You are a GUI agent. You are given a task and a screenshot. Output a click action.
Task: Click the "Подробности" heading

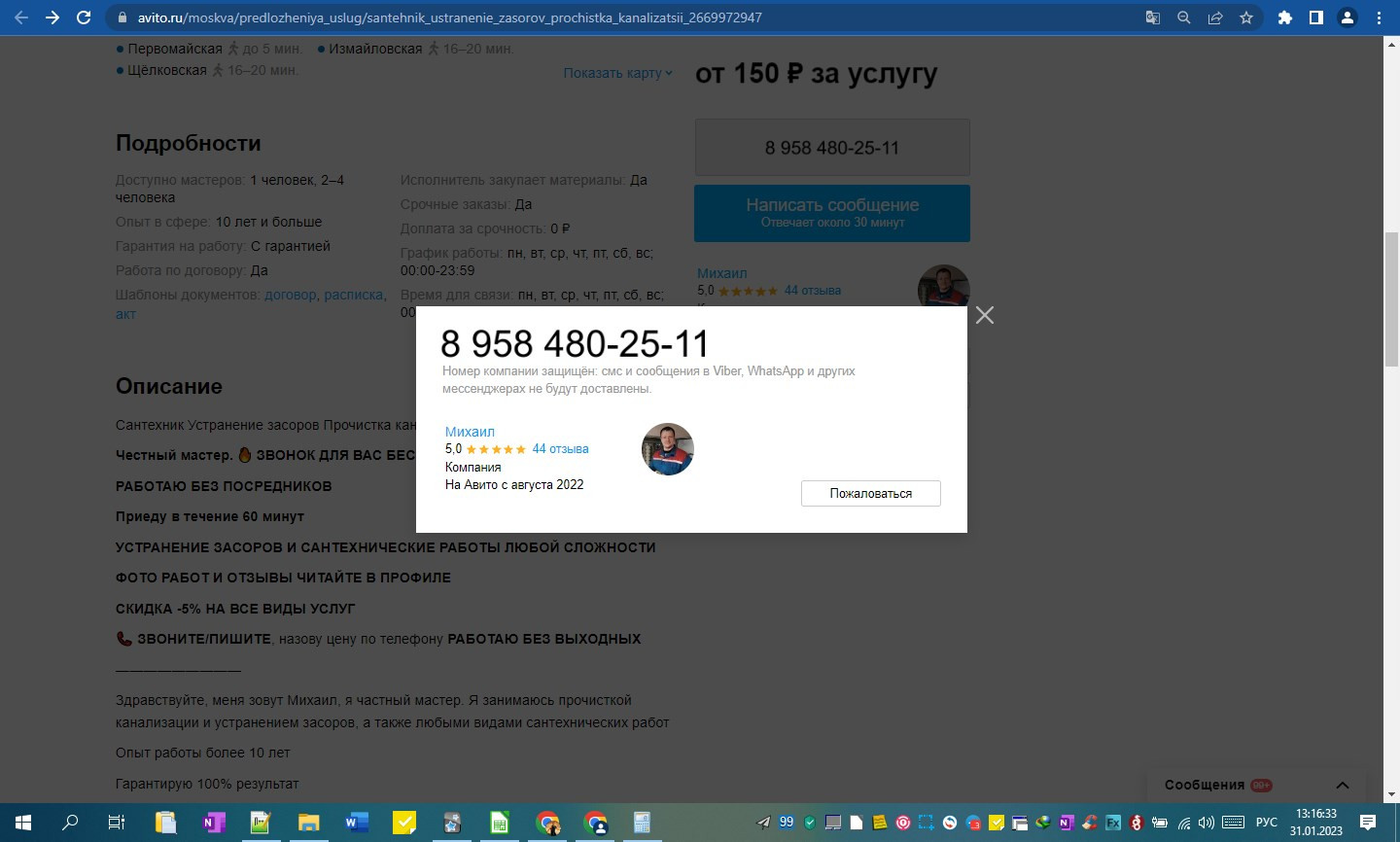pos(189,143)
